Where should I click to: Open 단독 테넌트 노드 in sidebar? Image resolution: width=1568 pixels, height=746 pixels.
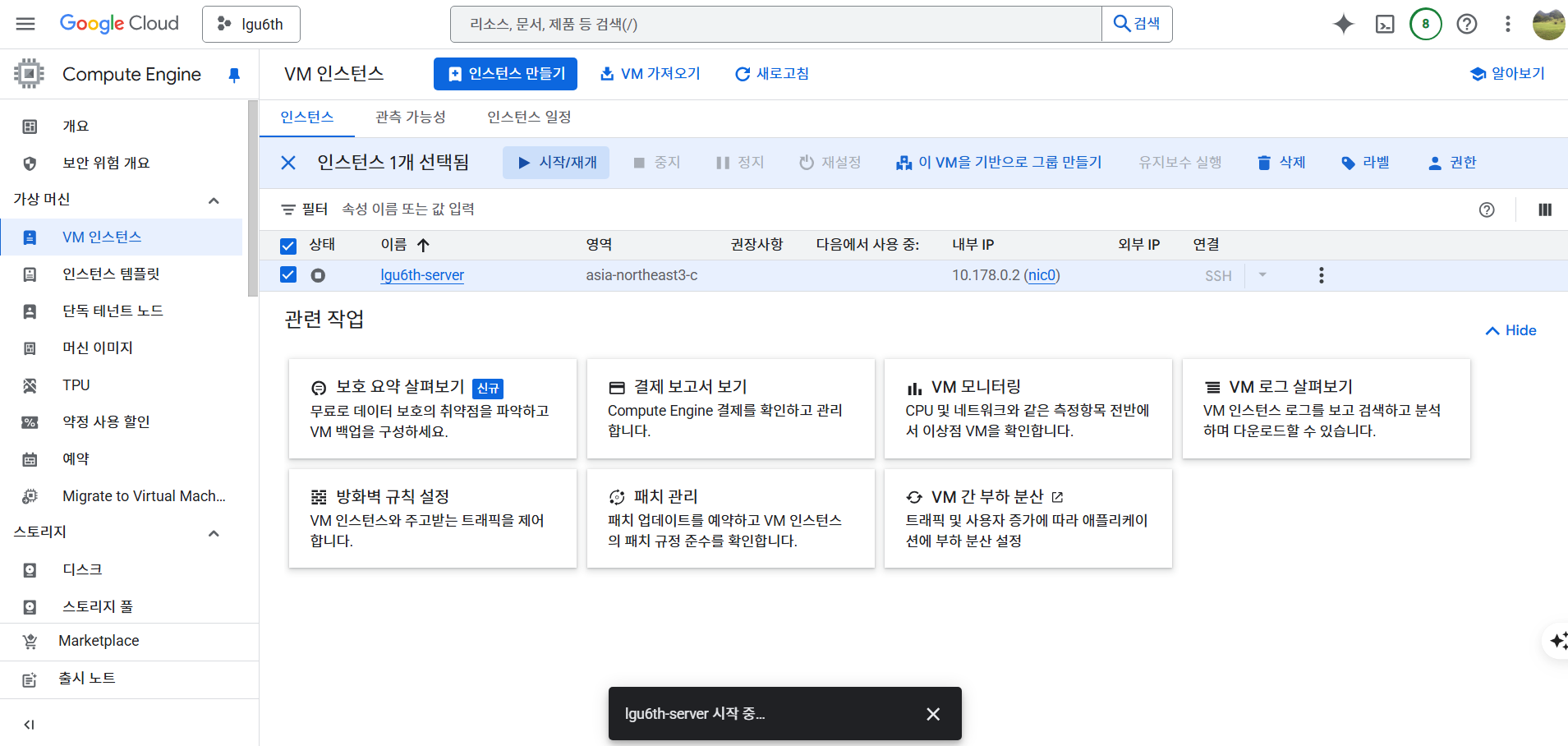point(122,311)
